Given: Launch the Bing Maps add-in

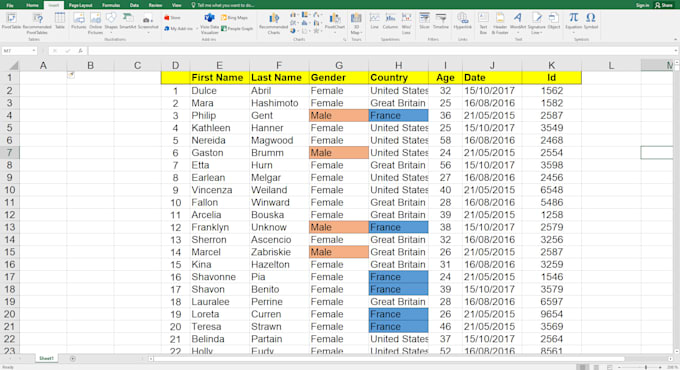Looking at the screenshot, I should (234, 18).
